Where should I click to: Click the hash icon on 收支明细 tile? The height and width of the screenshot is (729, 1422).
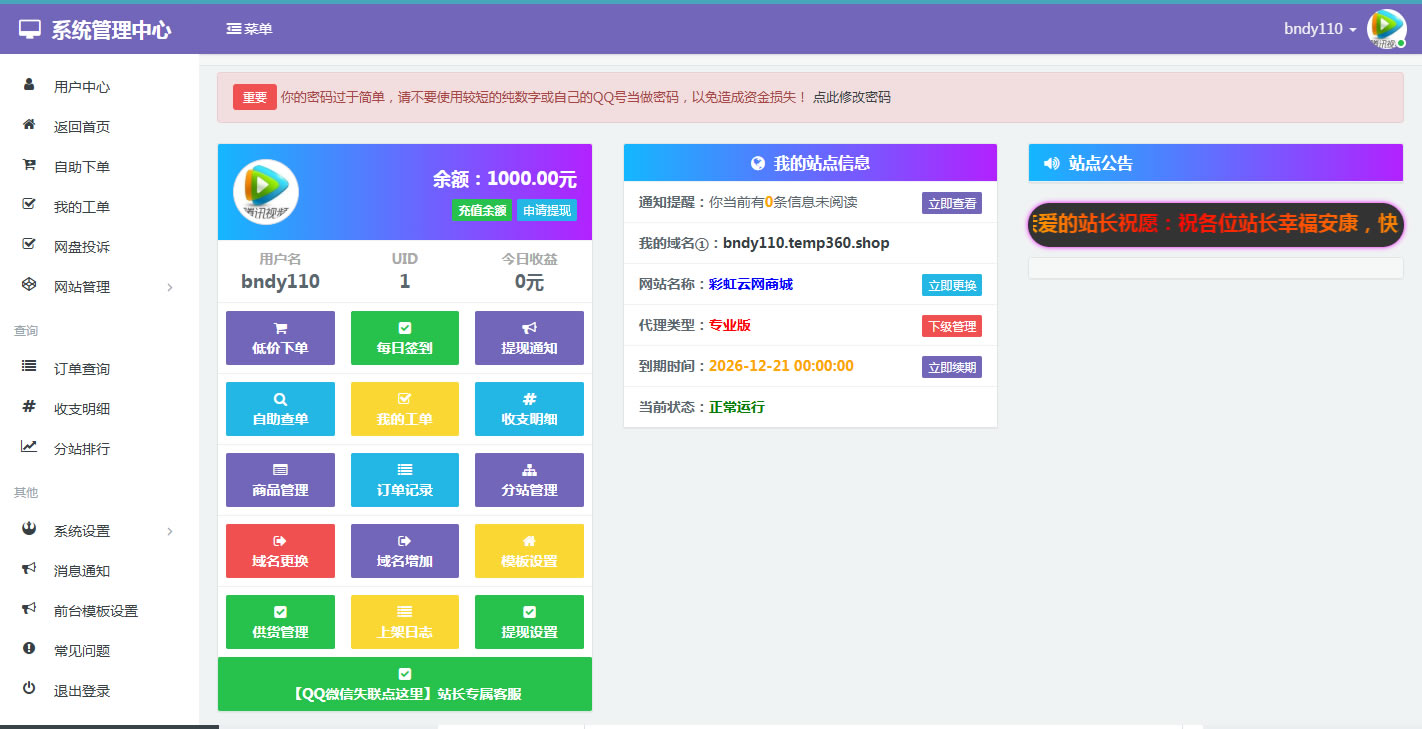[529, 399]
